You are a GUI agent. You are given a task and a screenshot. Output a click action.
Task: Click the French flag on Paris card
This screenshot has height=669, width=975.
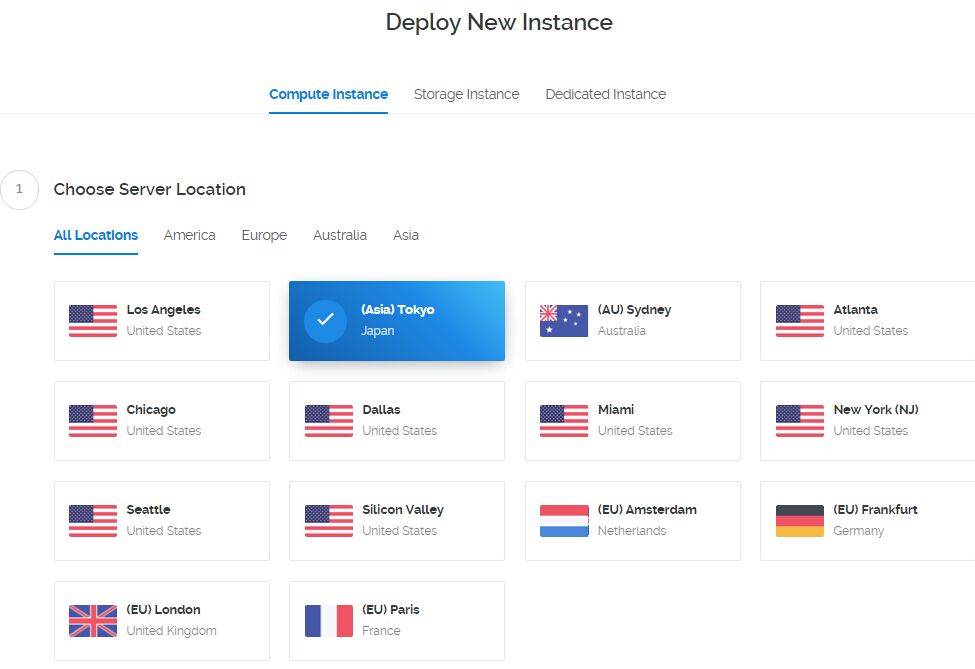point(327,620)
